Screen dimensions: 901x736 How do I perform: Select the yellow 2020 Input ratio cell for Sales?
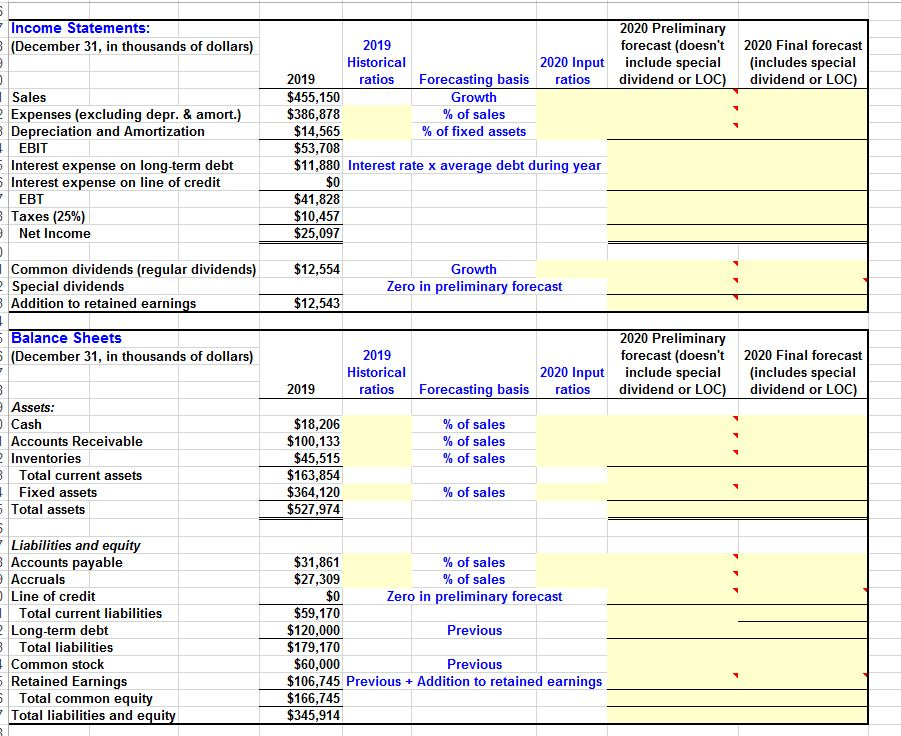(x=572, y=97)
